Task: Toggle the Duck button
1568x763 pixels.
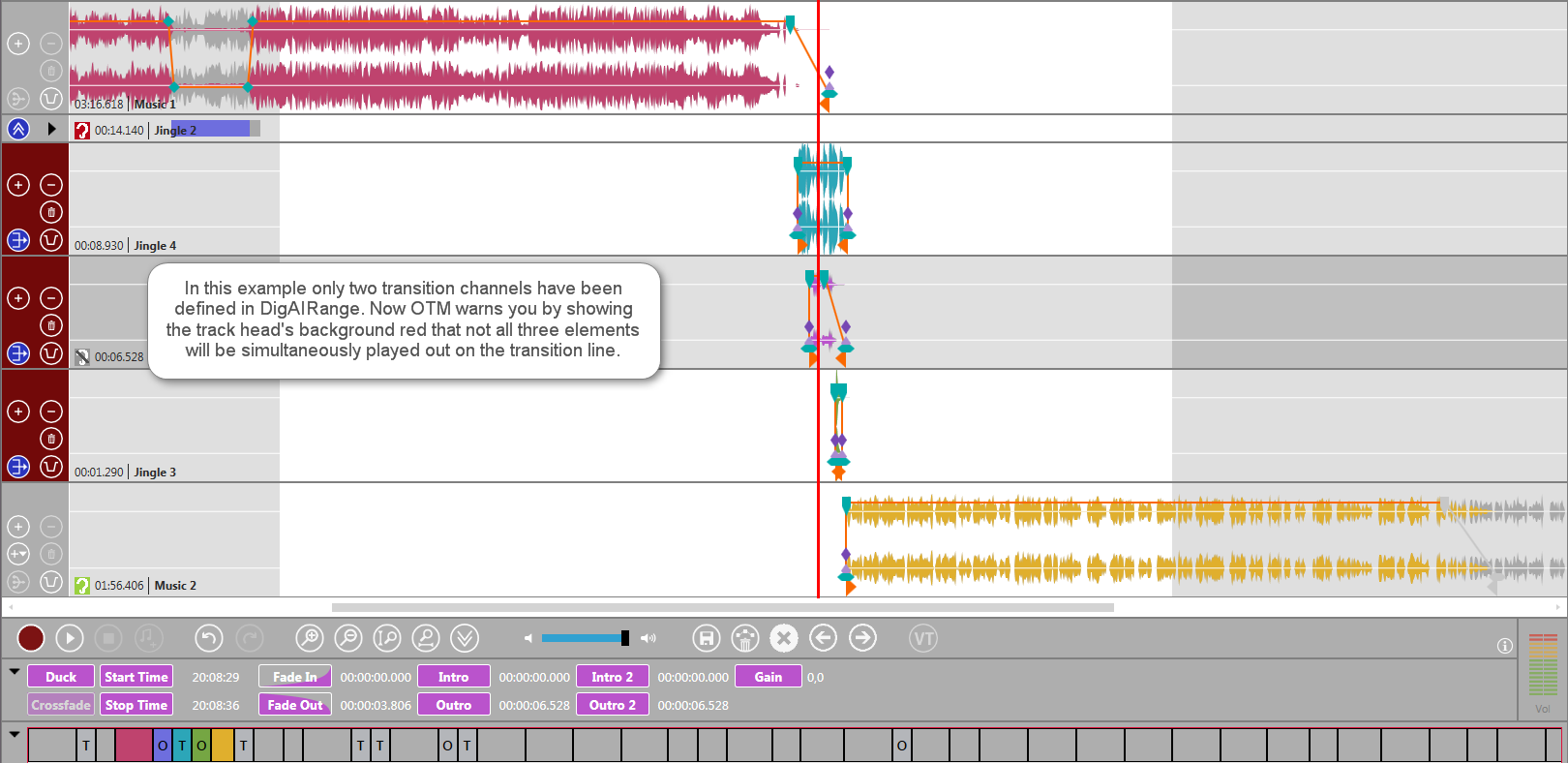Action: coord(61,677)
